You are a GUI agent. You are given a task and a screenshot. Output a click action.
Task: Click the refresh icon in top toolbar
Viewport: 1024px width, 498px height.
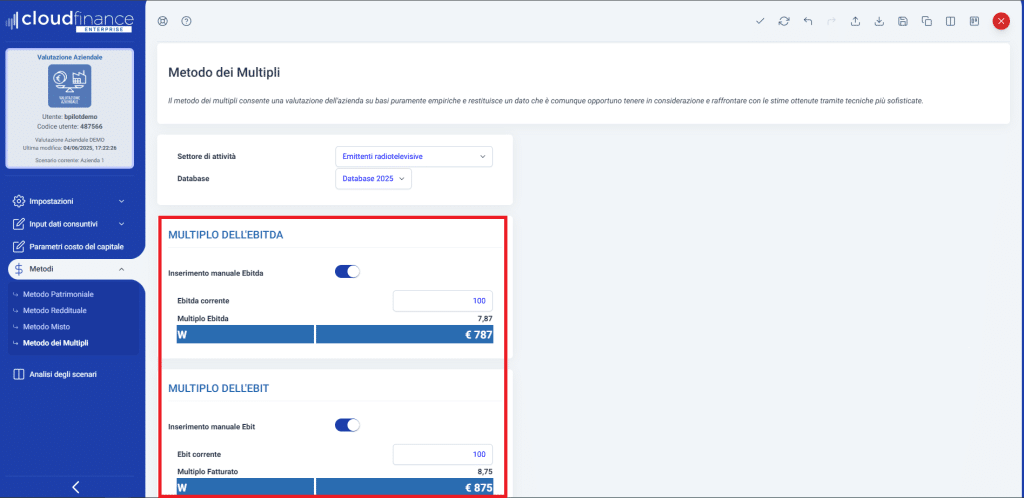click(784, 21)
